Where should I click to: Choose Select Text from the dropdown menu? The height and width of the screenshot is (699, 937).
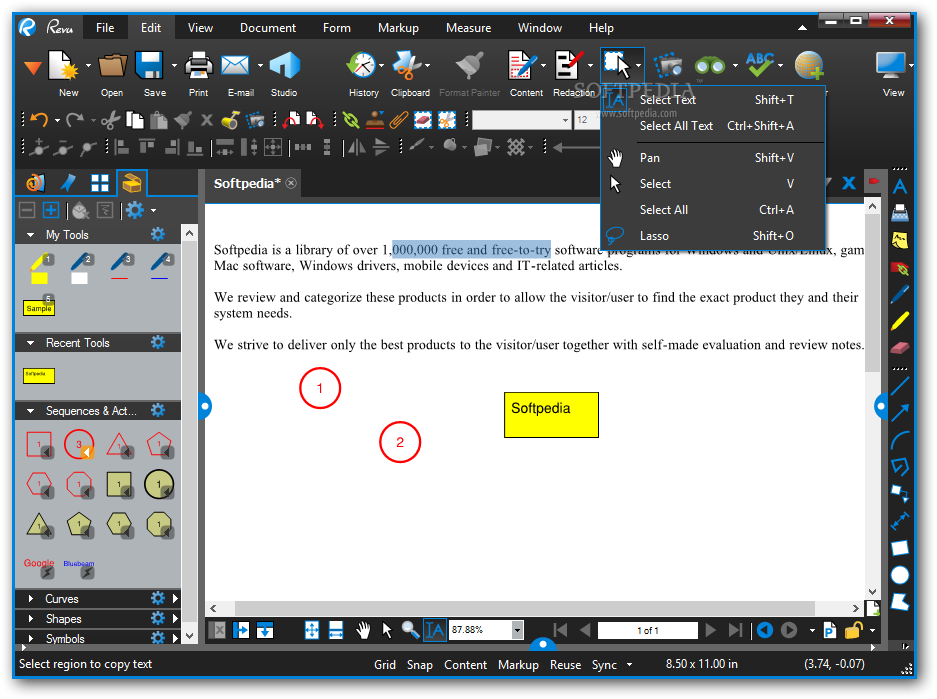pyautogui.click(x=714, y=100)
